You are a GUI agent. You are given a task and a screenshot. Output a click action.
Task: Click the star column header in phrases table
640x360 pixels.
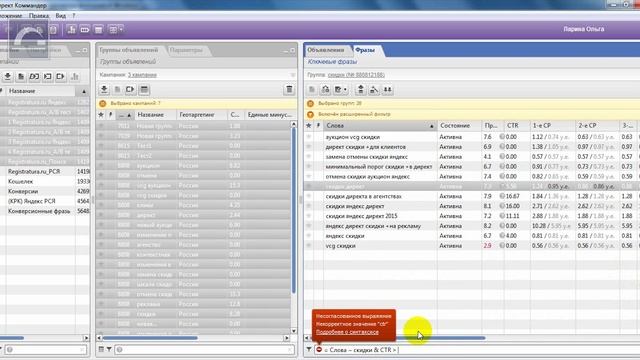pyautogui.click(x=309, y=126)
